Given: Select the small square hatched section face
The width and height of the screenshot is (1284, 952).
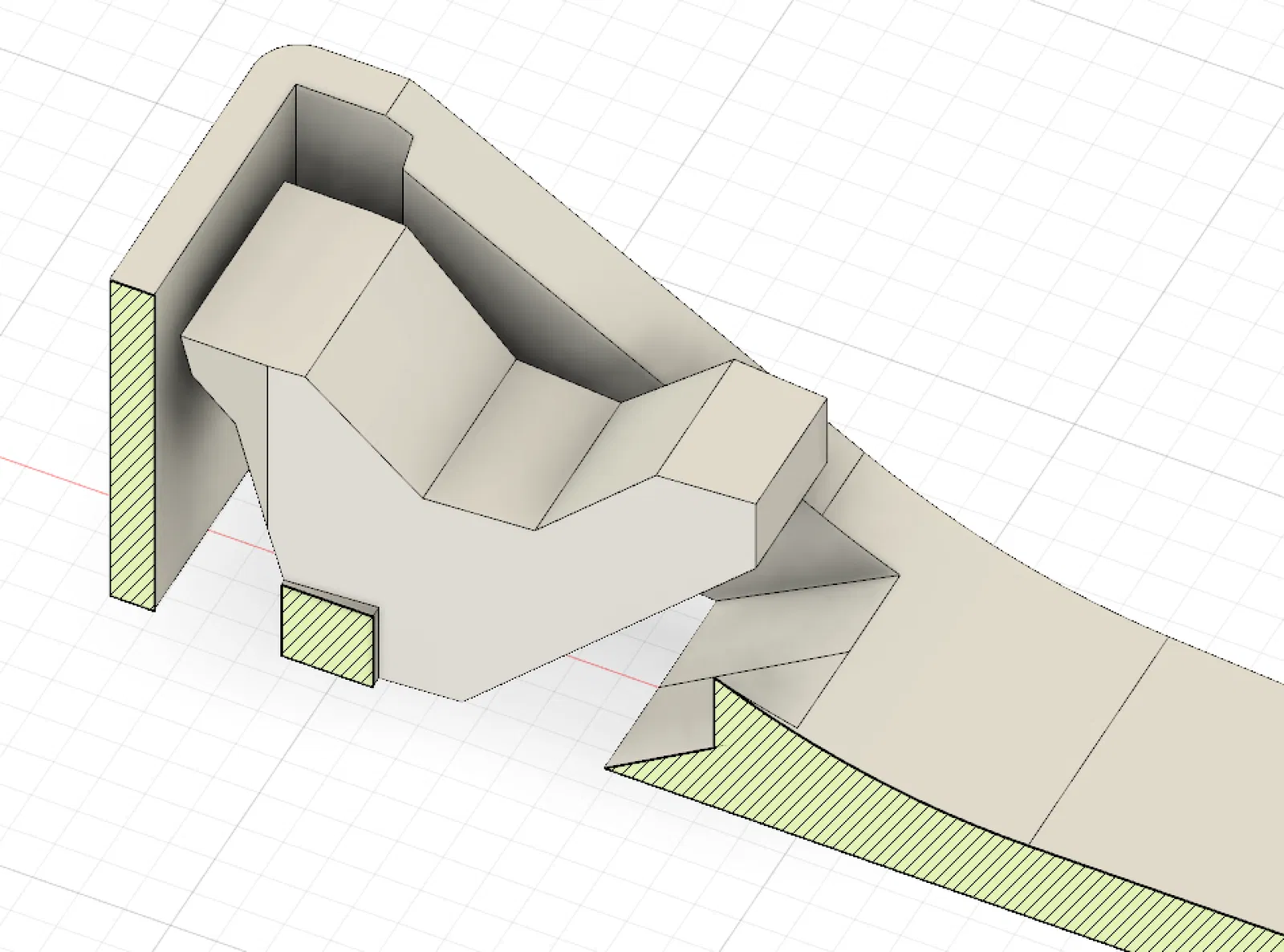Looking at the screenshot, I should click(x=327, y=635).
